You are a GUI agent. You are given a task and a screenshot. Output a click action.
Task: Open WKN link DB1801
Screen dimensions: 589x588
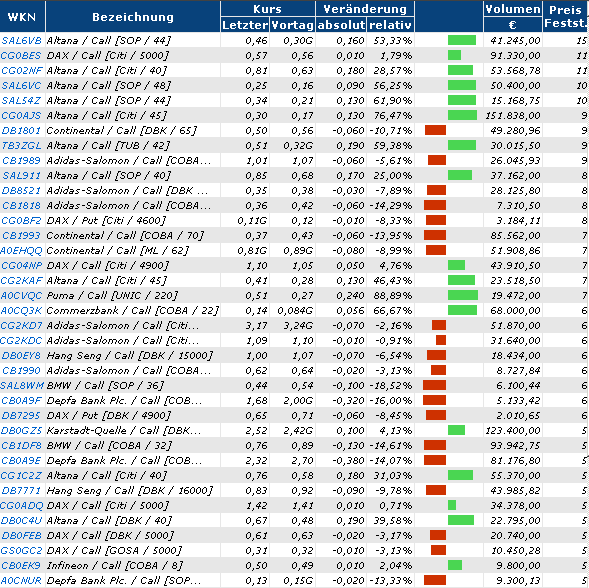[x=21, y=130]
